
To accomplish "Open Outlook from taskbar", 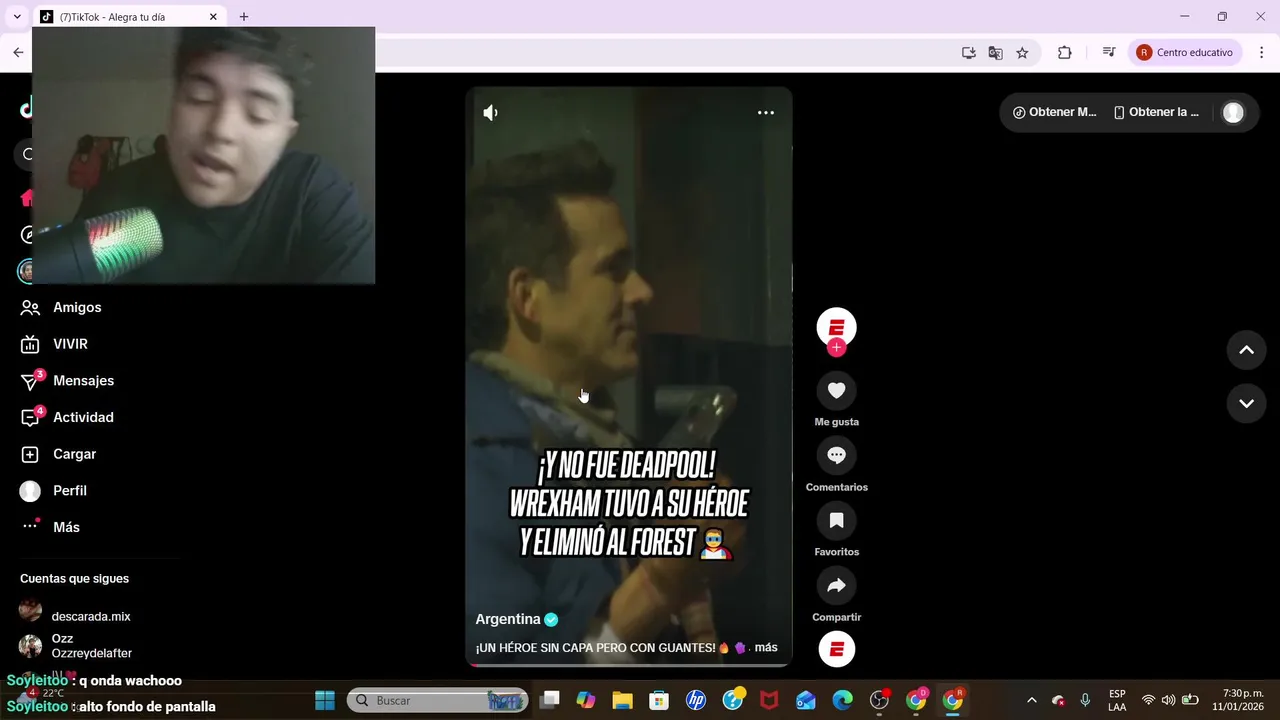I will 806,700.
